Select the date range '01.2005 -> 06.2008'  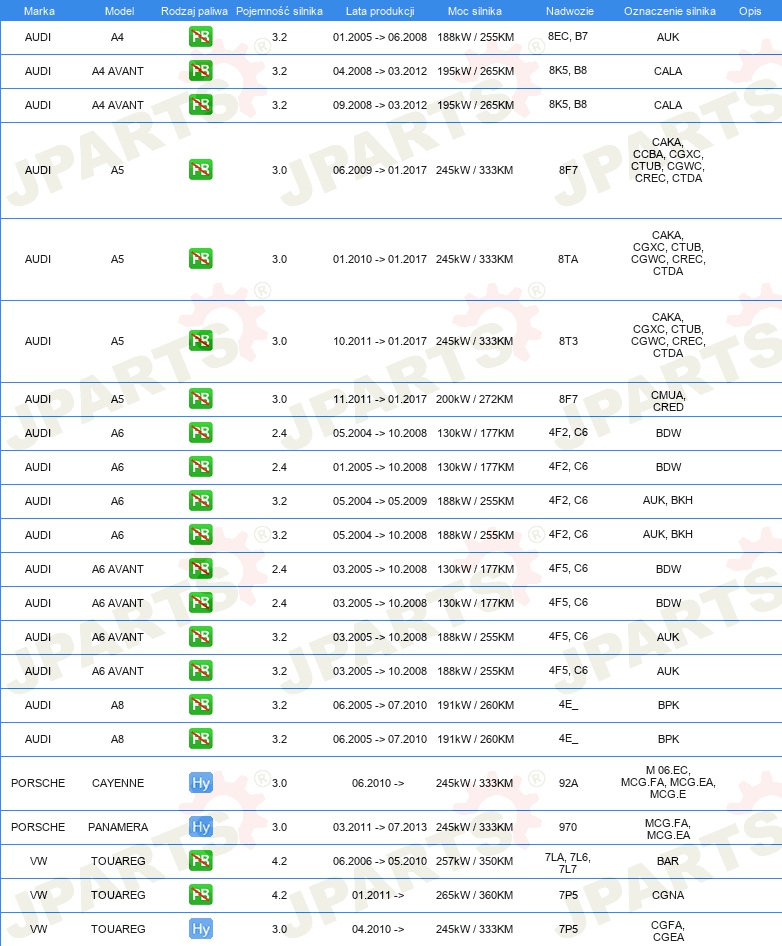[380, 37]
